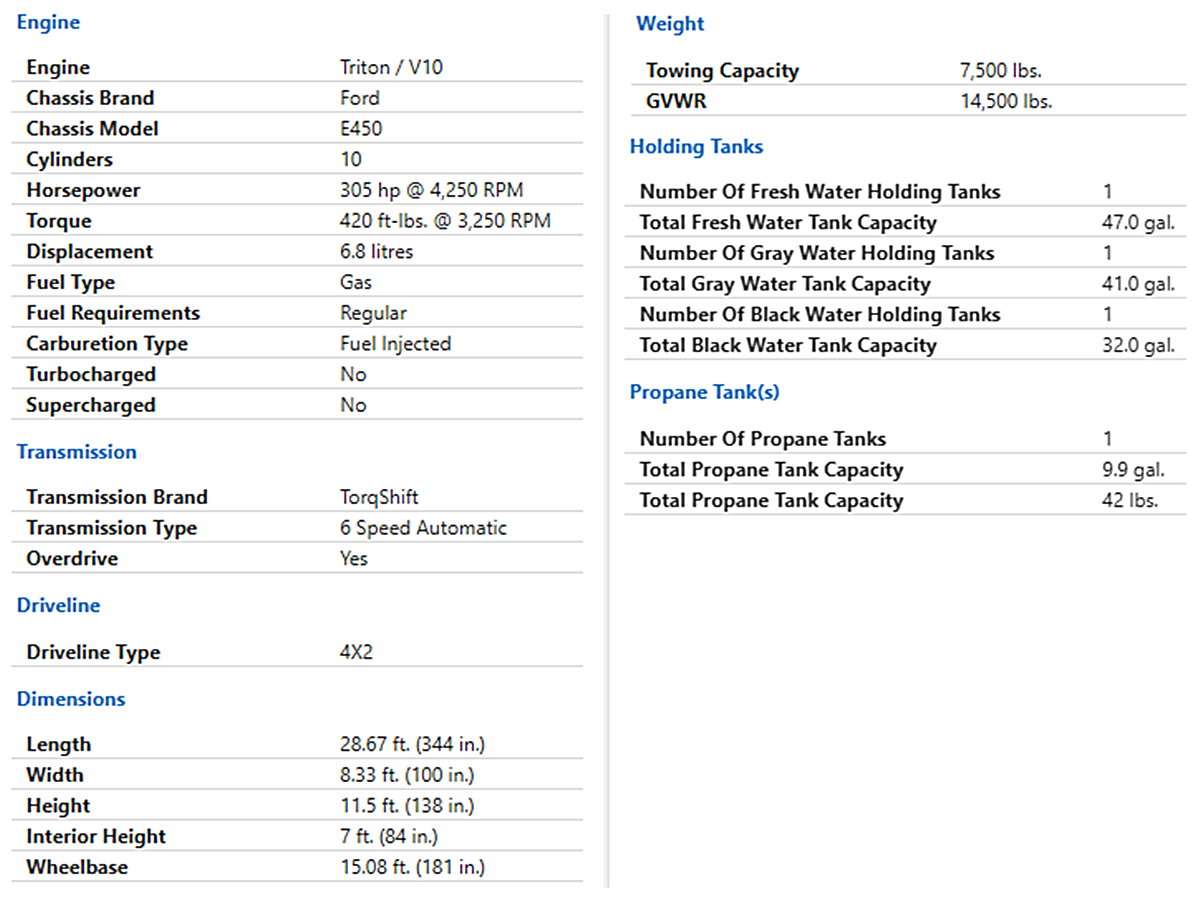
Task: Select the Driveline Type 4X2 value
Action: coord(357,652)
